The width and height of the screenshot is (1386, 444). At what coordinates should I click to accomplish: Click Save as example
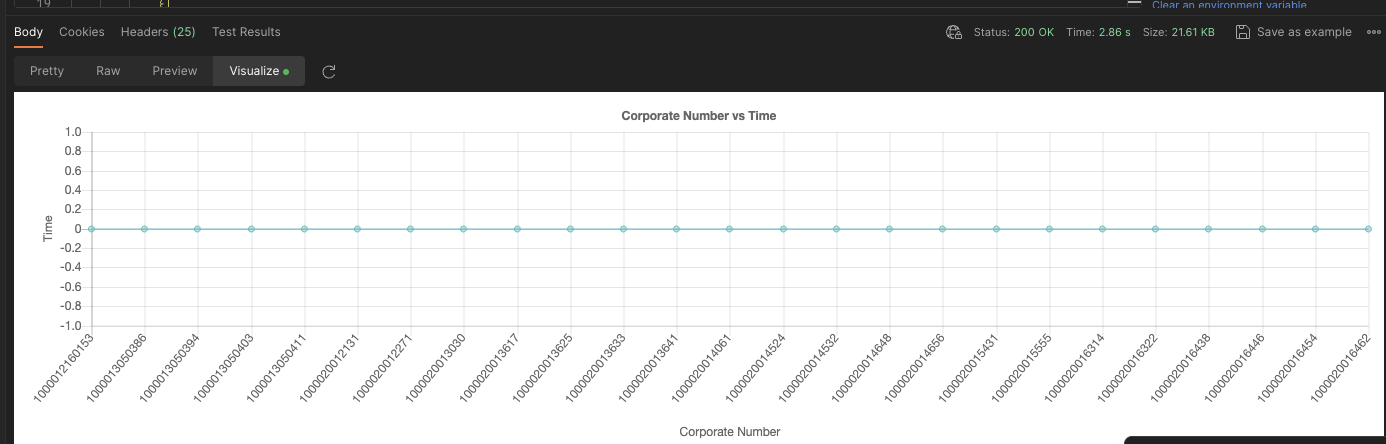(x=1293, y=32)
